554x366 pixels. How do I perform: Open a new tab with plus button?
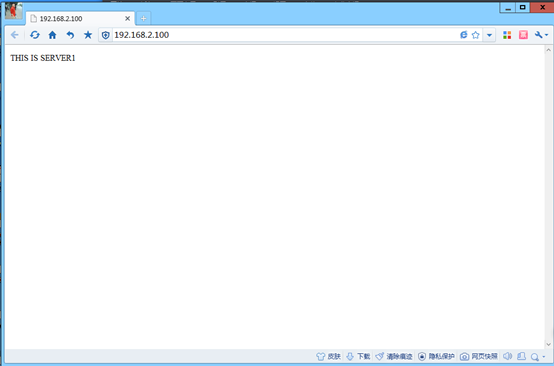click(143, 19)
